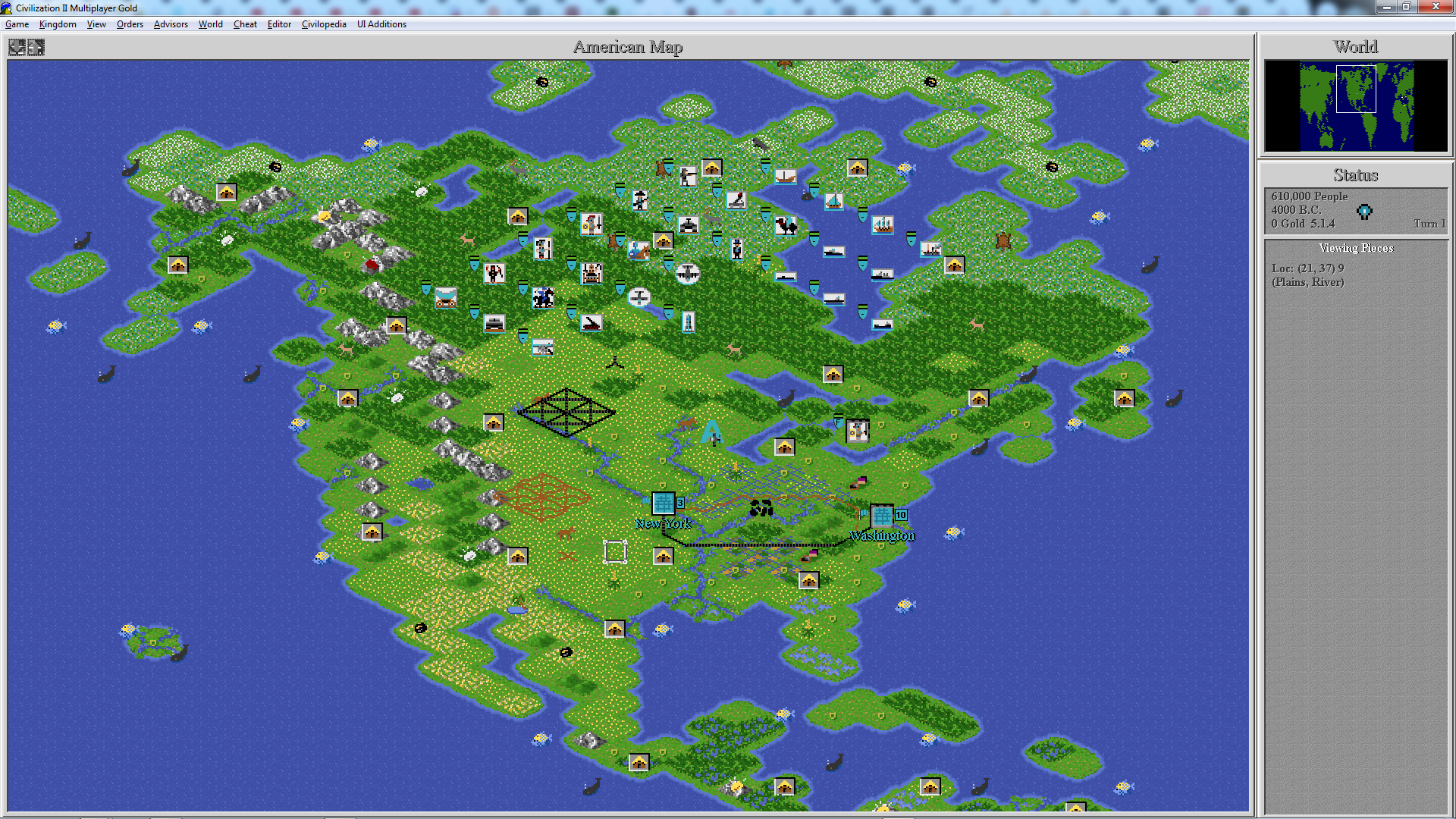Viewport: 1456px width, 819px height.
Task: Open the Editor menu
Action: (279, 24)
